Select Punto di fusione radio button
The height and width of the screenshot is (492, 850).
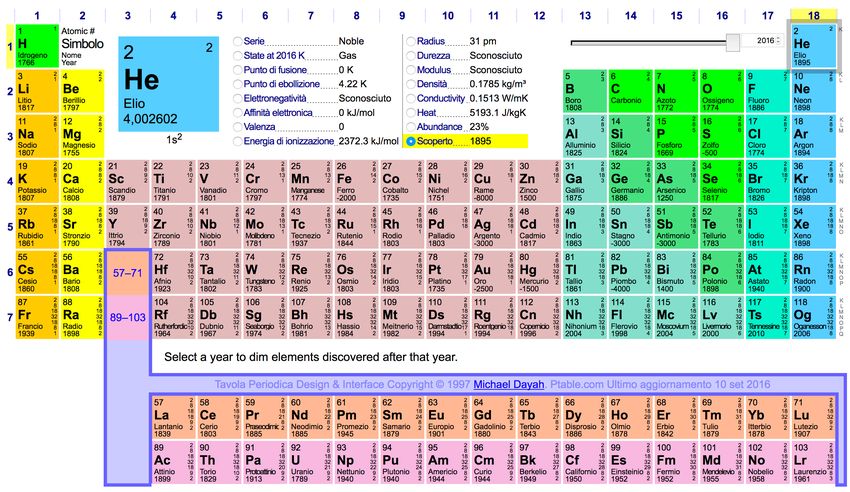[x=237, y=70]
